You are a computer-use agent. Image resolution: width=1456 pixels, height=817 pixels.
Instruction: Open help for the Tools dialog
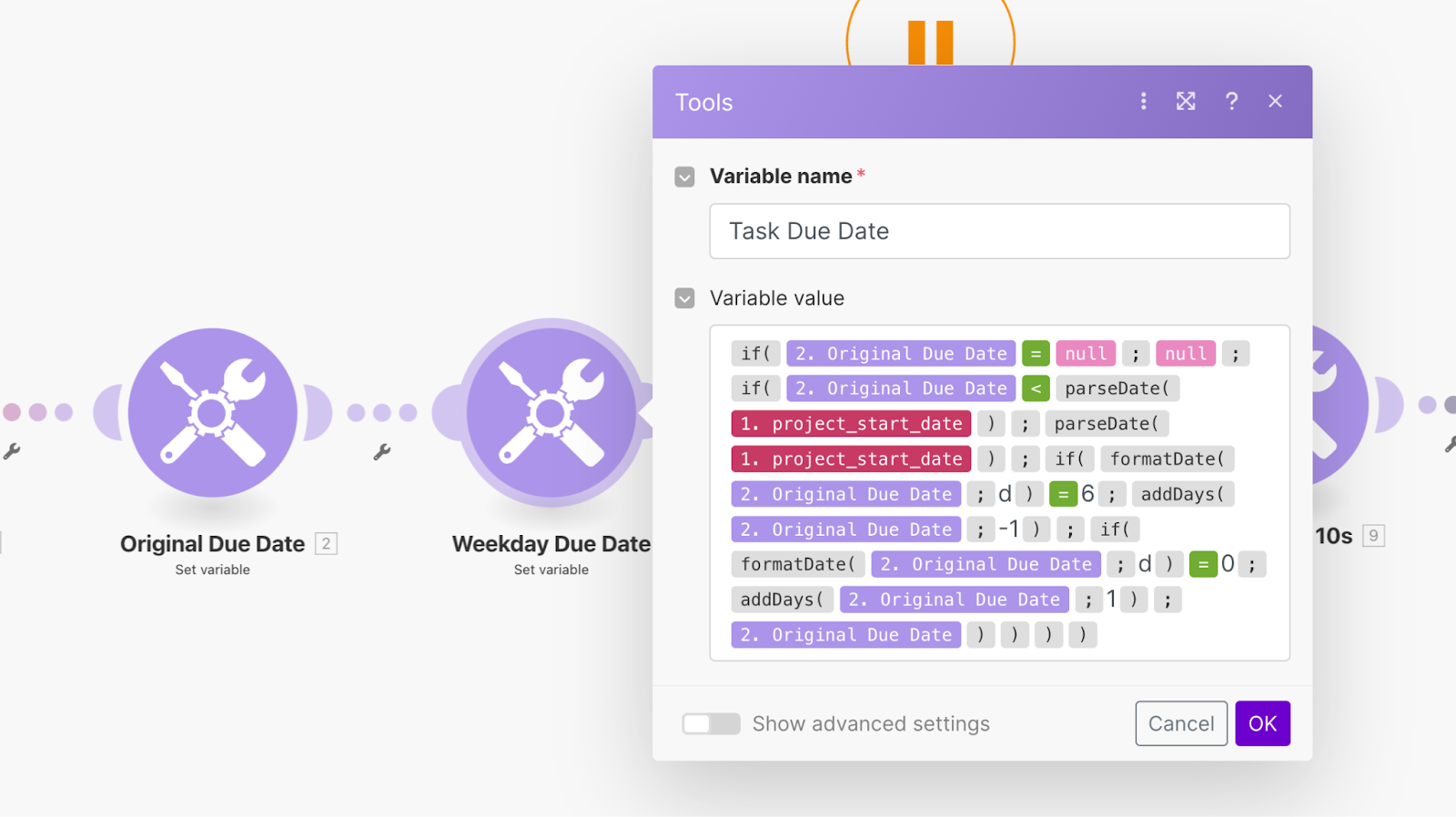click(1231, 101)
